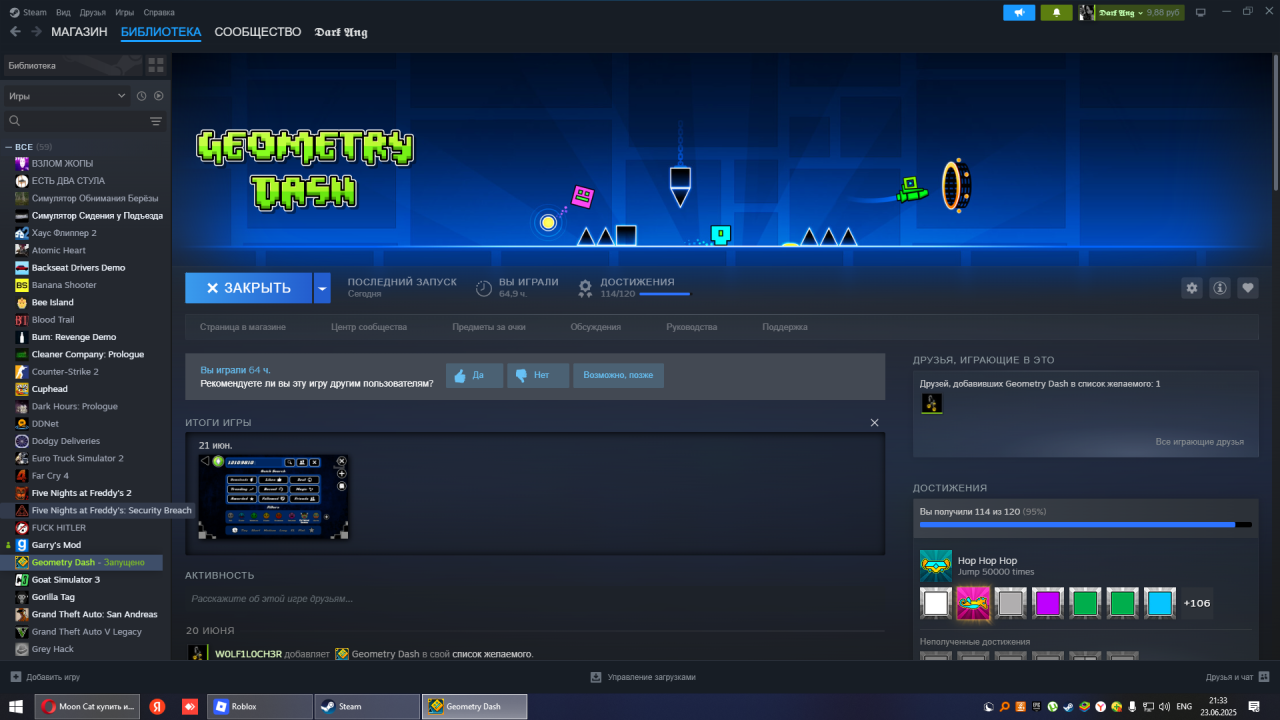This screenshot has height=720, width=1280.
Task: Toggle ready-to-play filter icon
Action: pos(158,96)
